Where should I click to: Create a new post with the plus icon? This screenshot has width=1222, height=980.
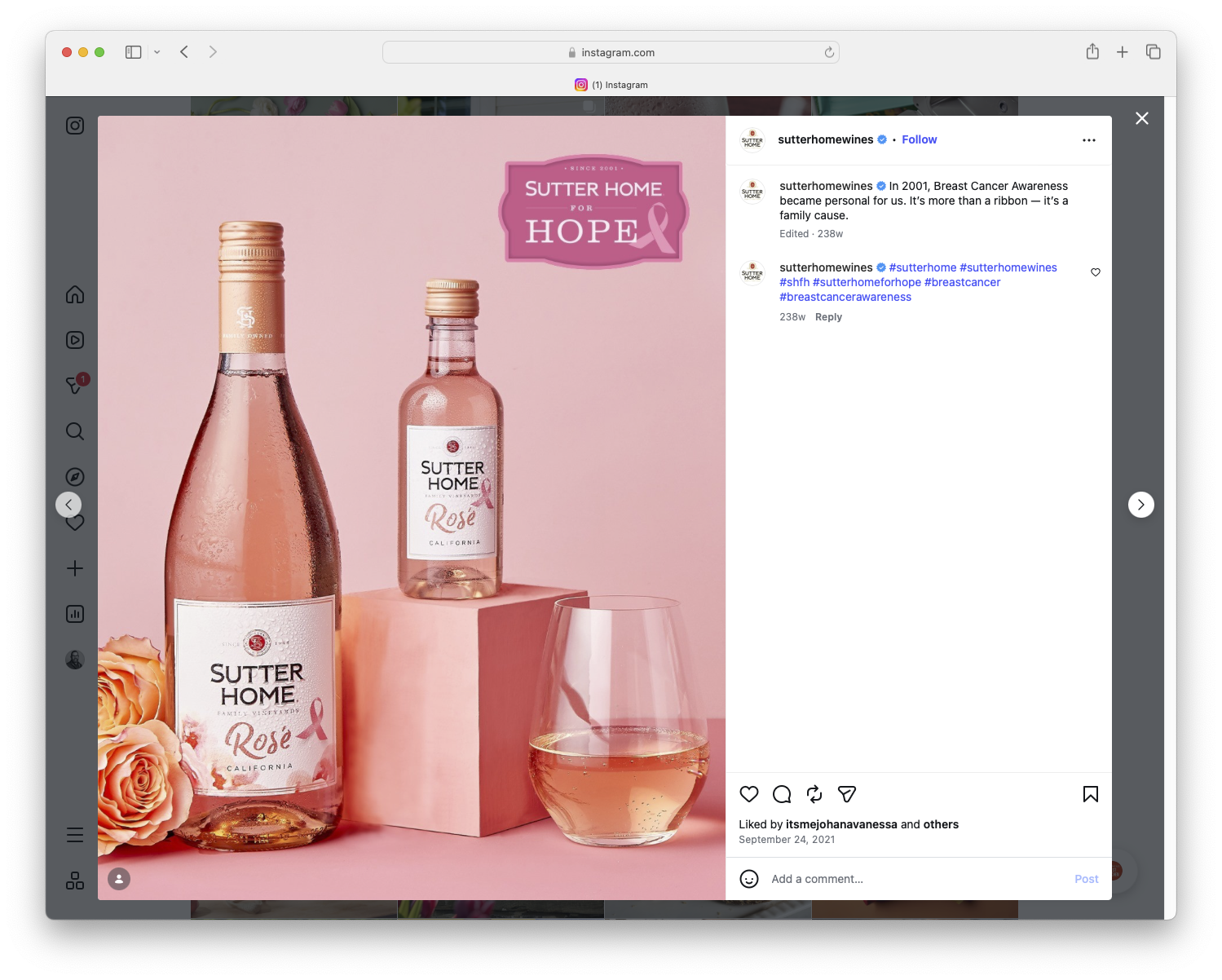click(74, 568)
